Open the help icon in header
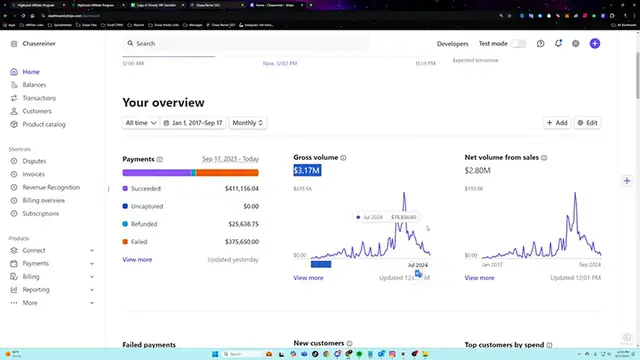 click(x=540, y=44)
